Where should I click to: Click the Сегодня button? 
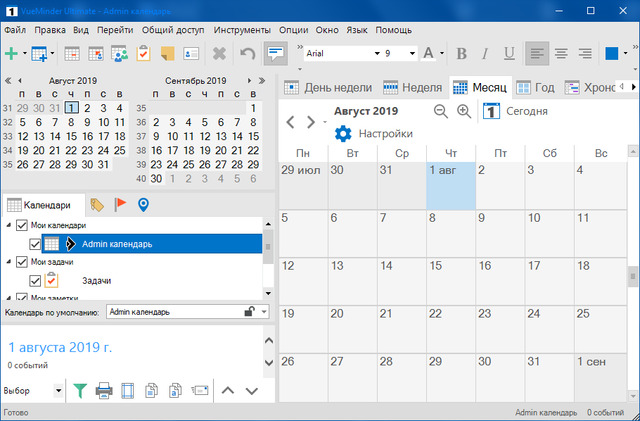click(516, 111)
